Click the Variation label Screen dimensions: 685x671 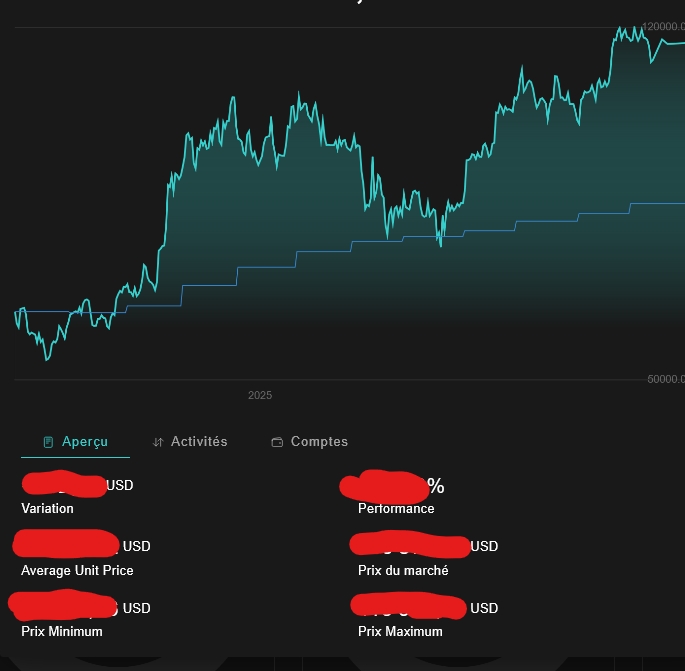tap(47, 509)
